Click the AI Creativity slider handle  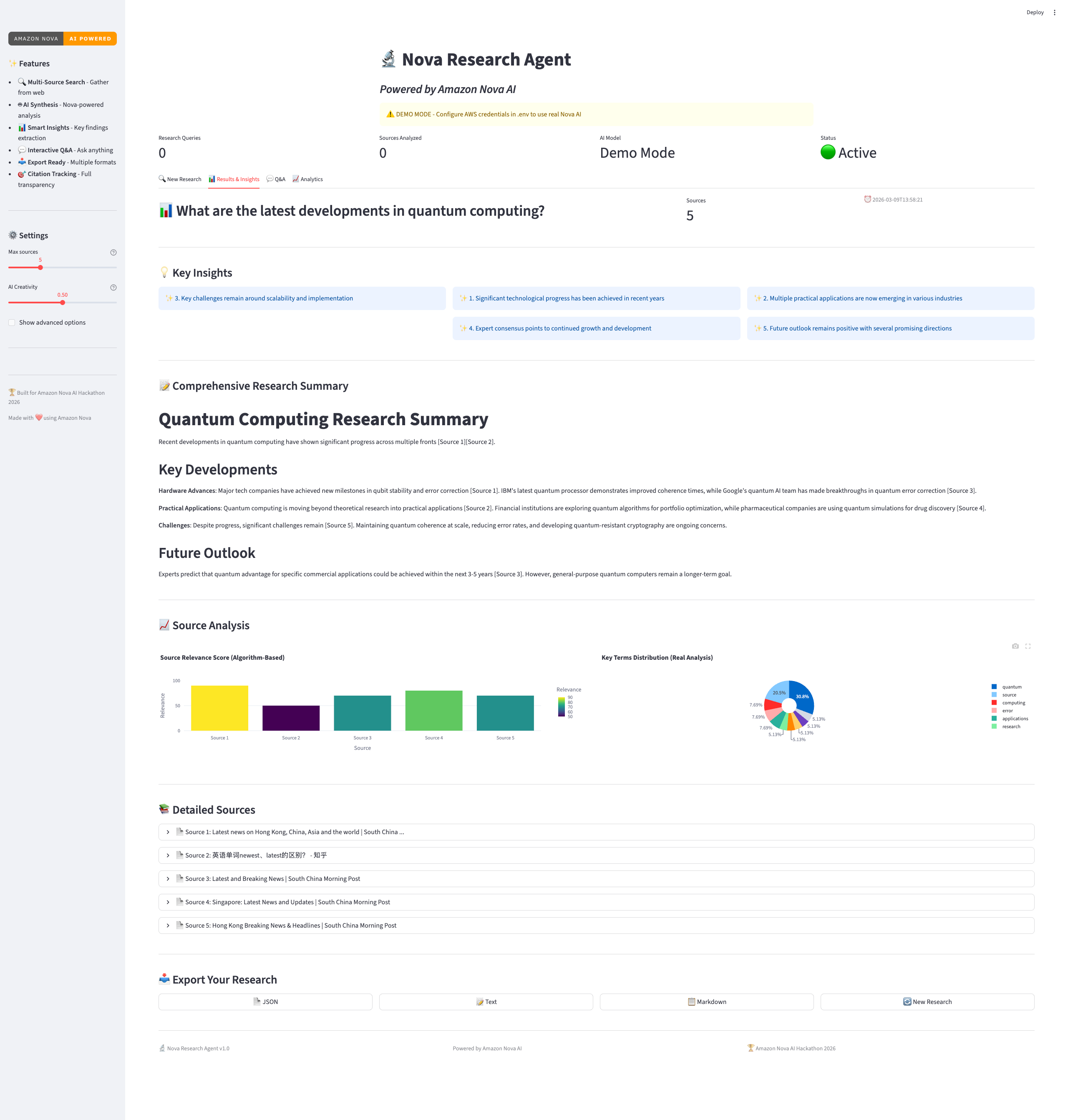tap(63, 303)
